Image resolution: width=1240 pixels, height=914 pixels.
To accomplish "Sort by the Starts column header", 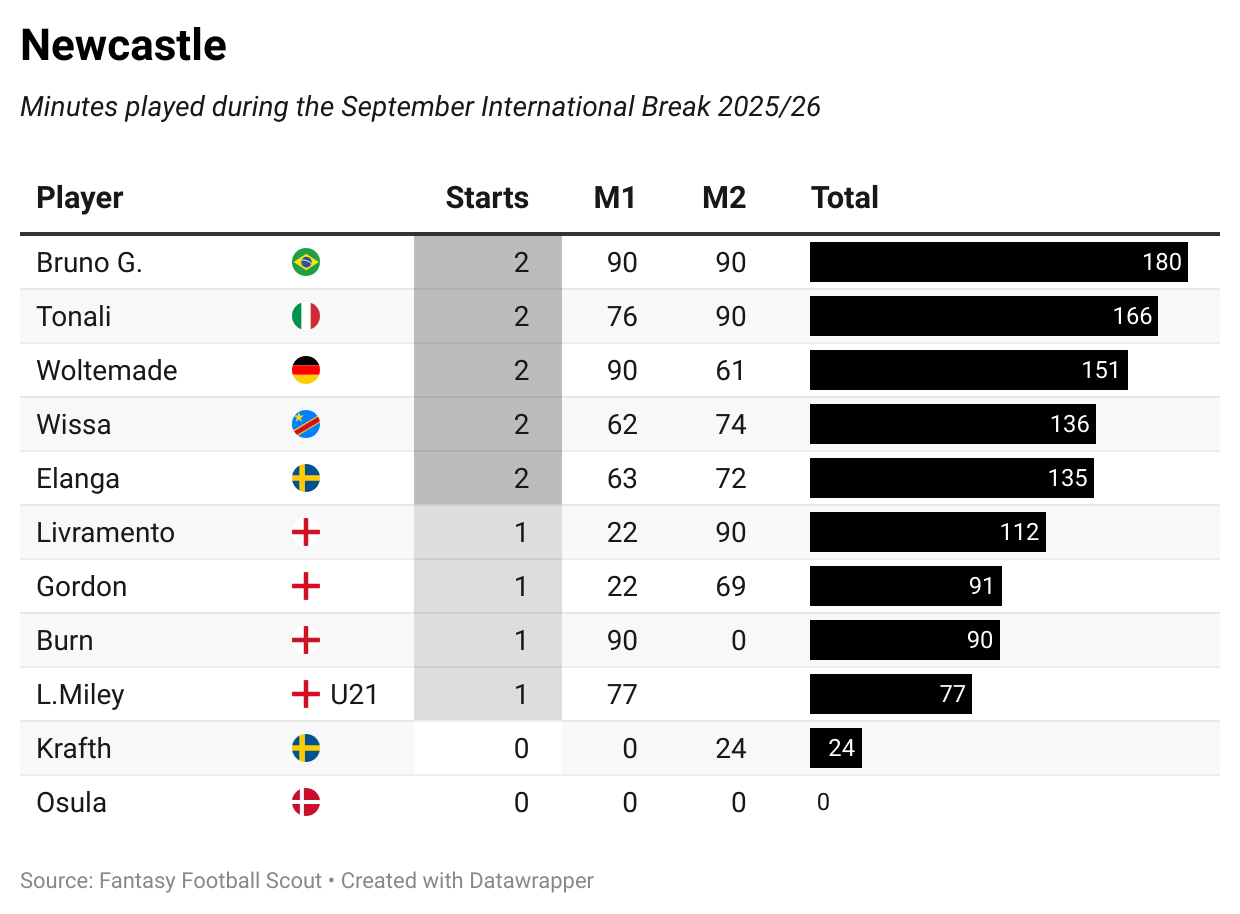I will click(x=487, y=198).
